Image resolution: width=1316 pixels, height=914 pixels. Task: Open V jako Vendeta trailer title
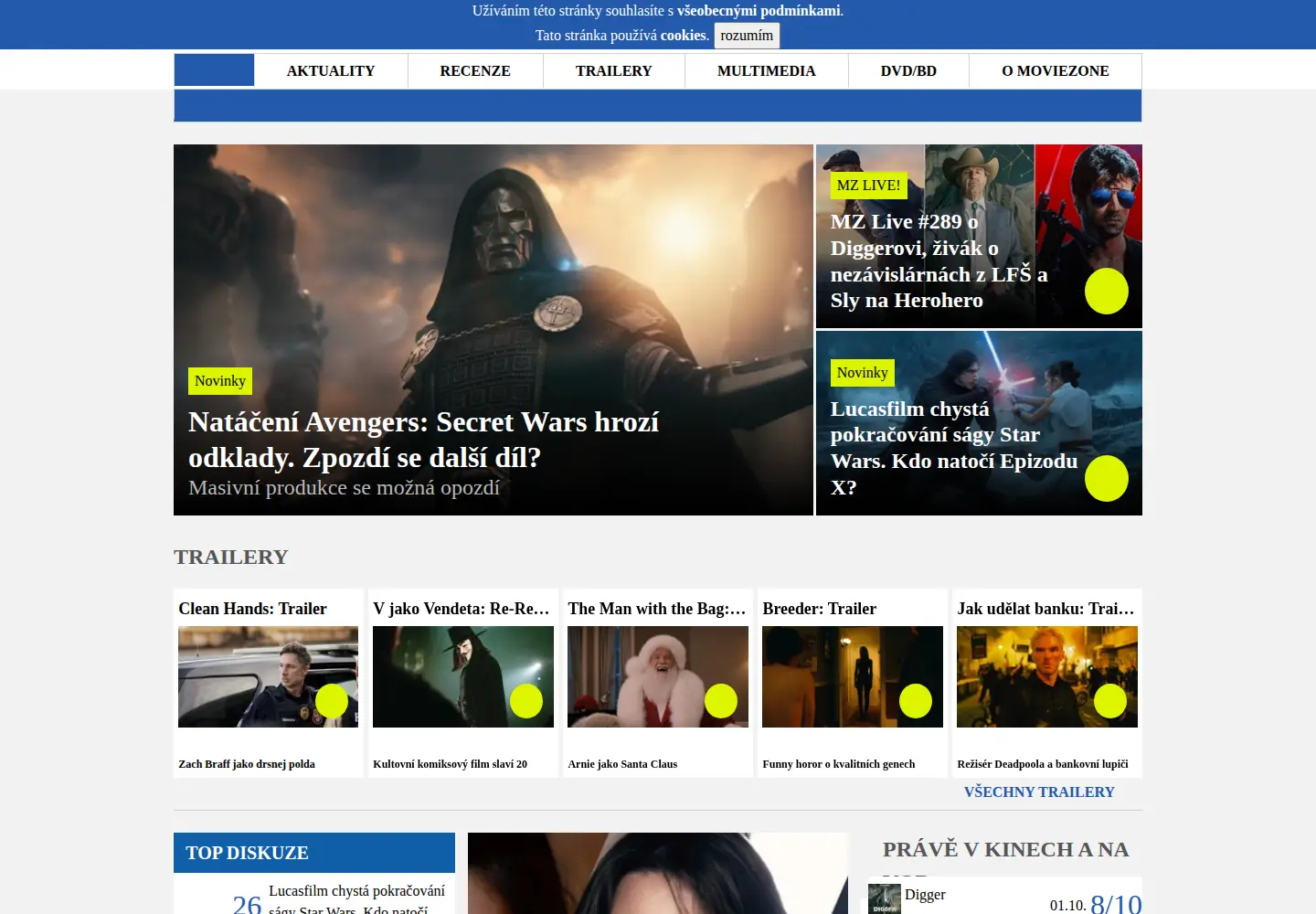[x=462, y=609]
